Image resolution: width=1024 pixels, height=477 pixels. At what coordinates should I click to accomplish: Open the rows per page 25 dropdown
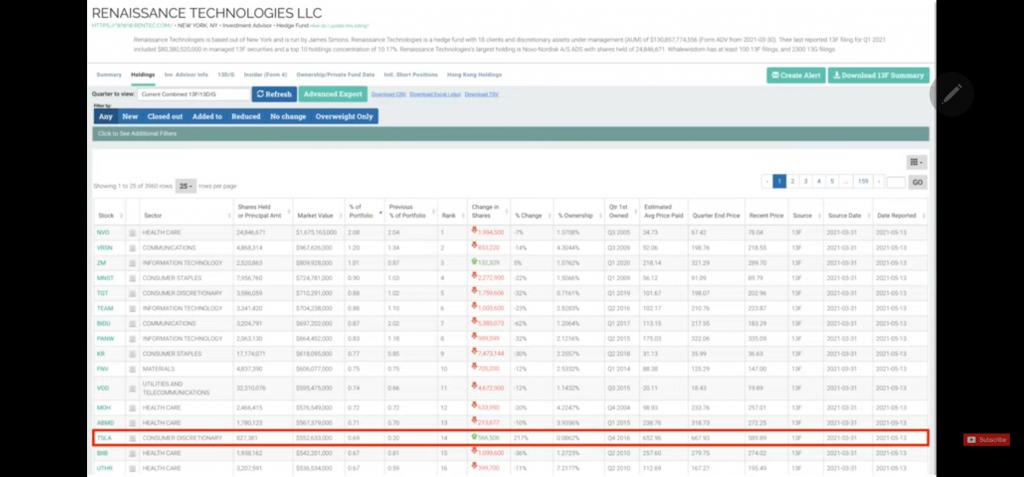pos(185,186)
